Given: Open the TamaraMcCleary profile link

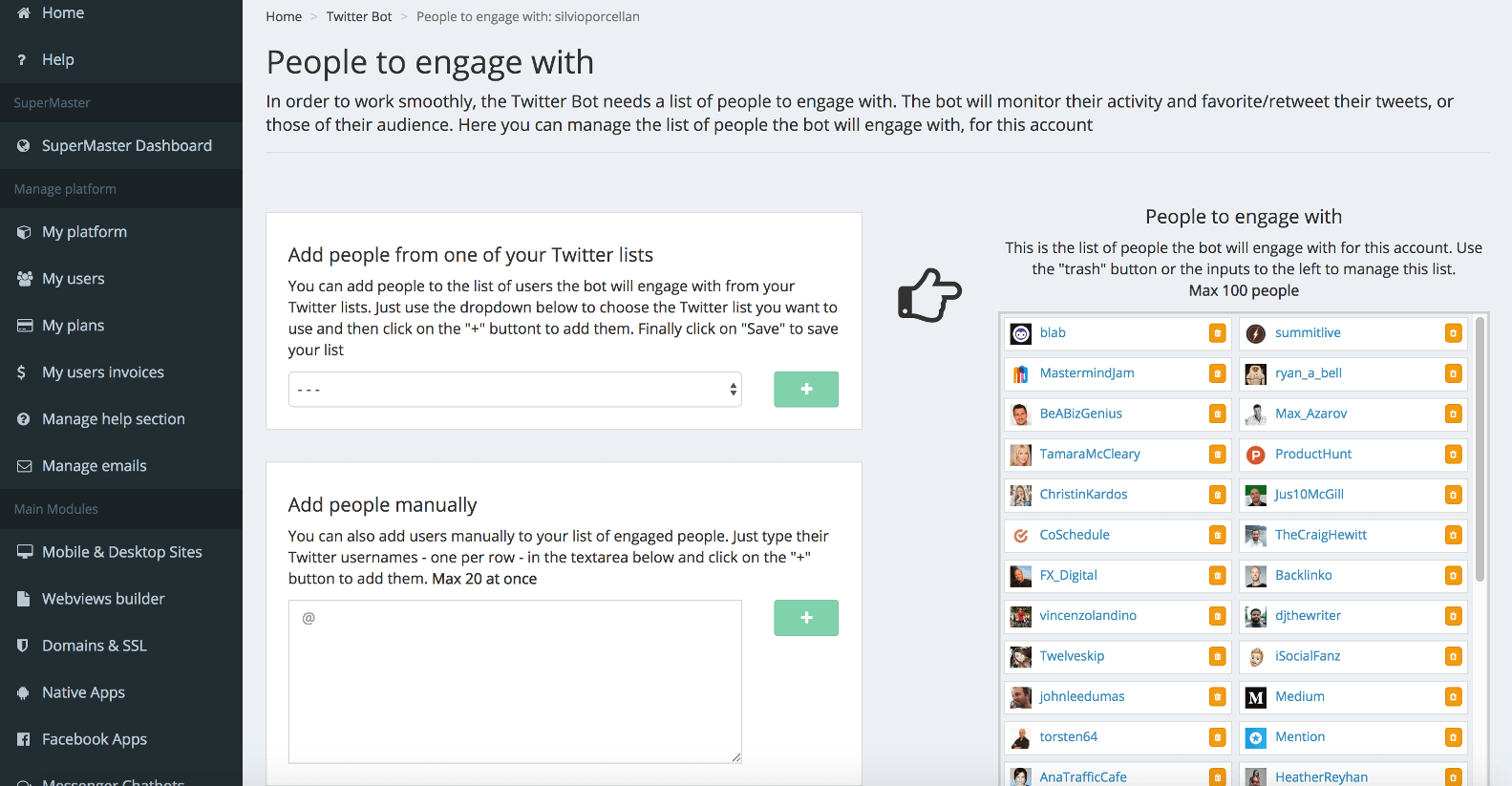Looking at the screenshot, I should pos(1090,455).
